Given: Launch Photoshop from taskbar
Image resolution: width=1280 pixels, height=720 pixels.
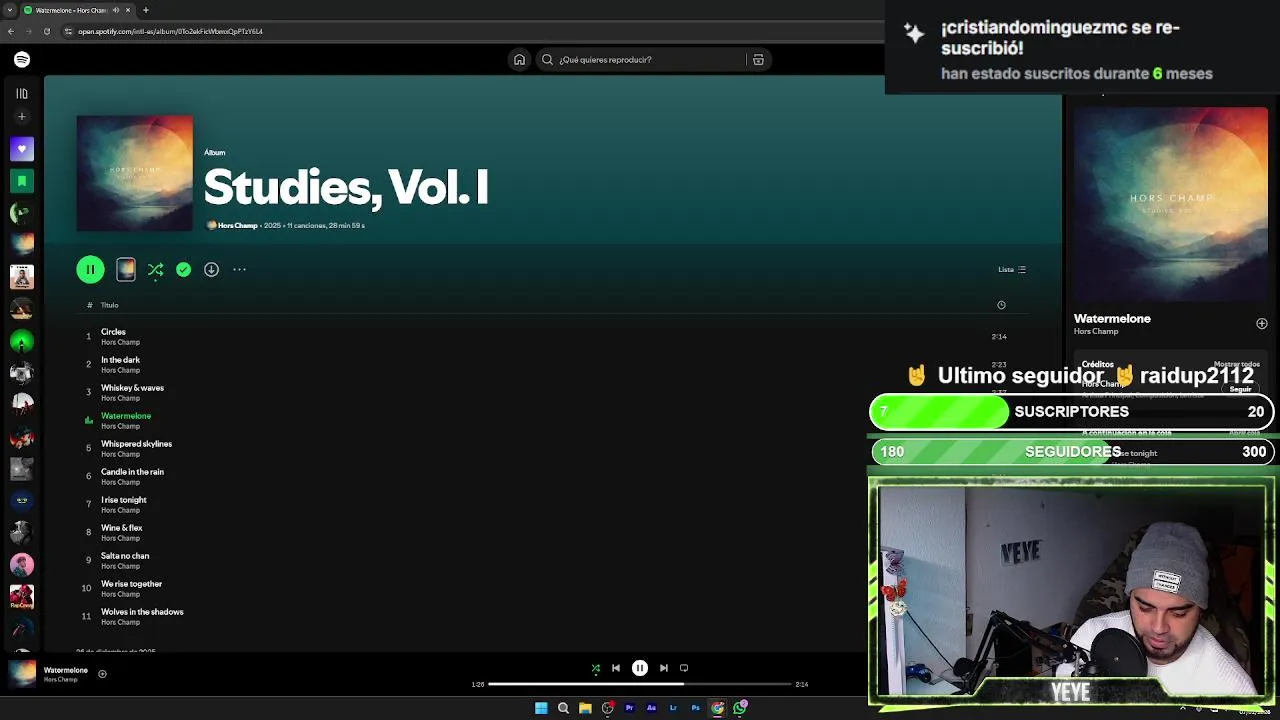Looking at the screenshot, I should pos(695,708).
